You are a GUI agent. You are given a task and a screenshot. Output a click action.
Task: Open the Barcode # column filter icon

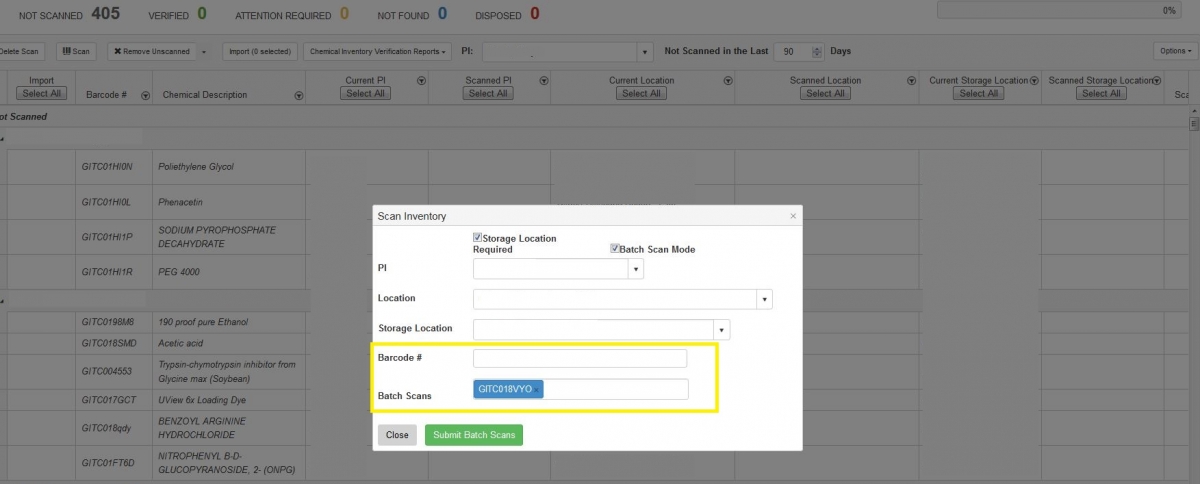(x=146, y=95)
